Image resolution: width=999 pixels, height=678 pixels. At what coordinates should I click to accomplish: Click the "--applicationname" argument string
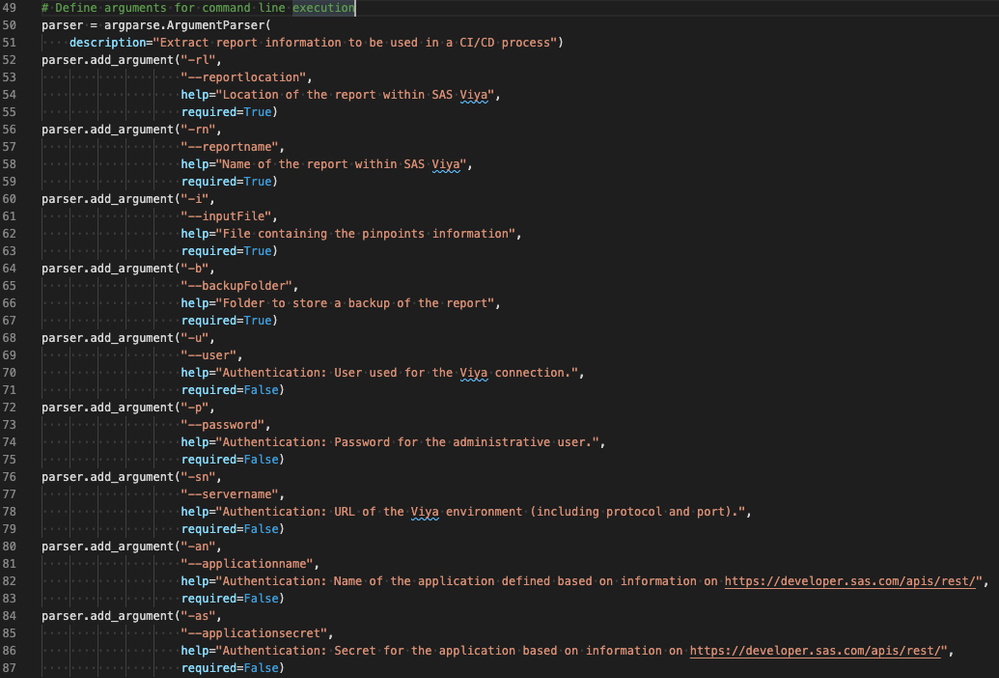pos(250,564)
